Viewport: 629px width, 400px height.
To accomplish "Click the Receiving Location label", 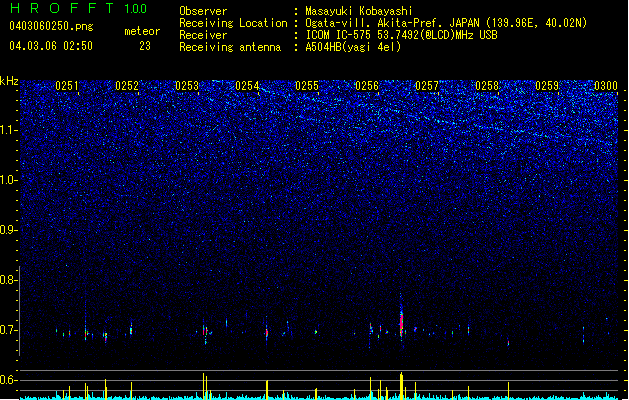I will click(233, 23).
